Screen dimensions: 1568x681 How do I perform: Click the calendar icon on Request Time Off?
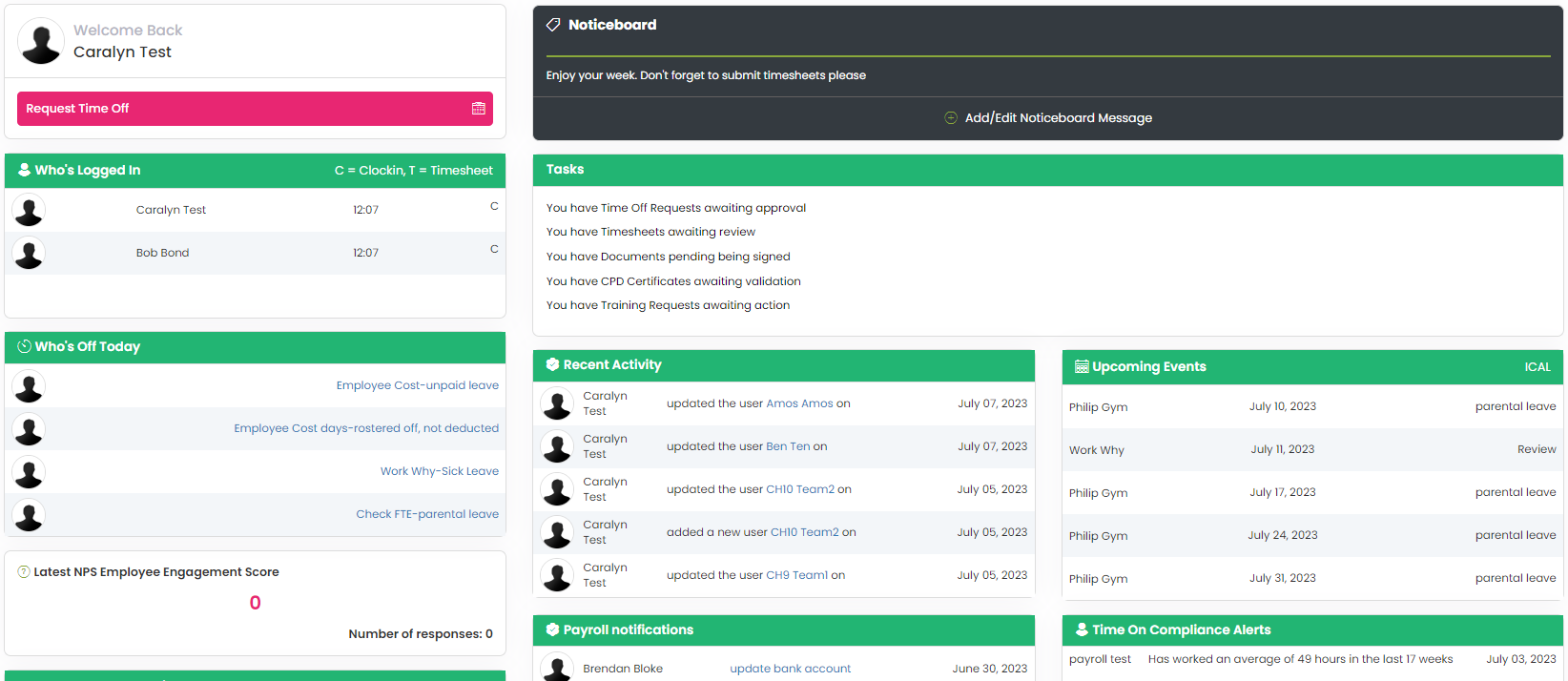(479, 109)
